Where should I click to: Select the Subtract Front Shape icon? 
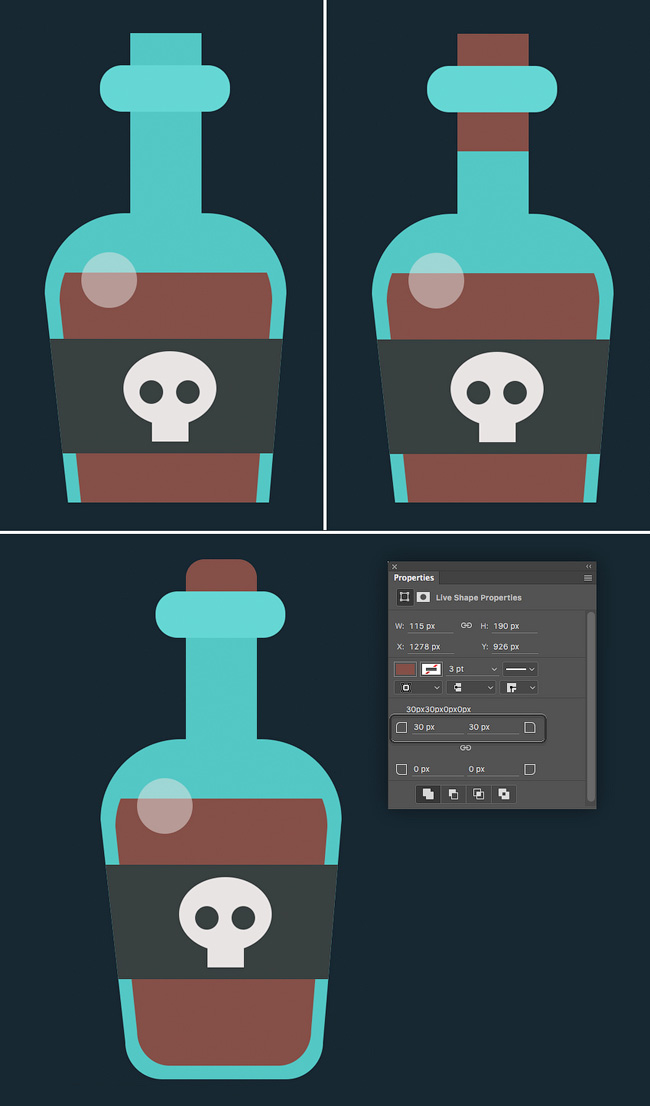click(453, 794)
